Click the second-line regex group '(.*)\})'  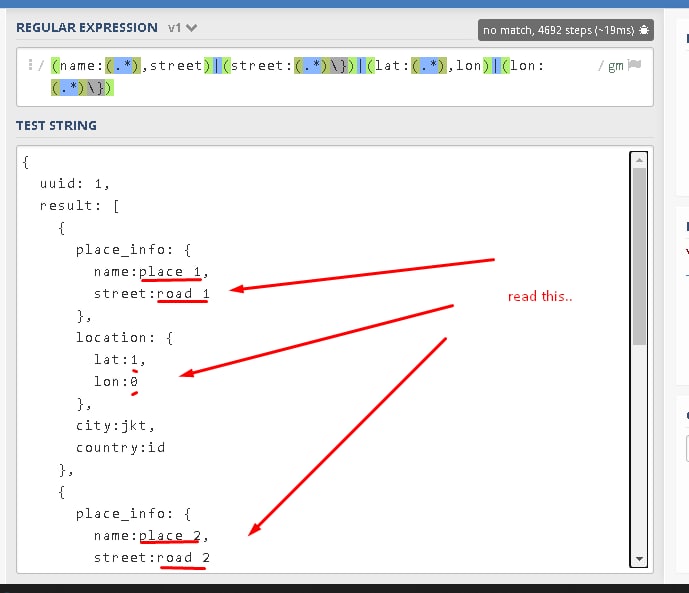click(82, 88)
